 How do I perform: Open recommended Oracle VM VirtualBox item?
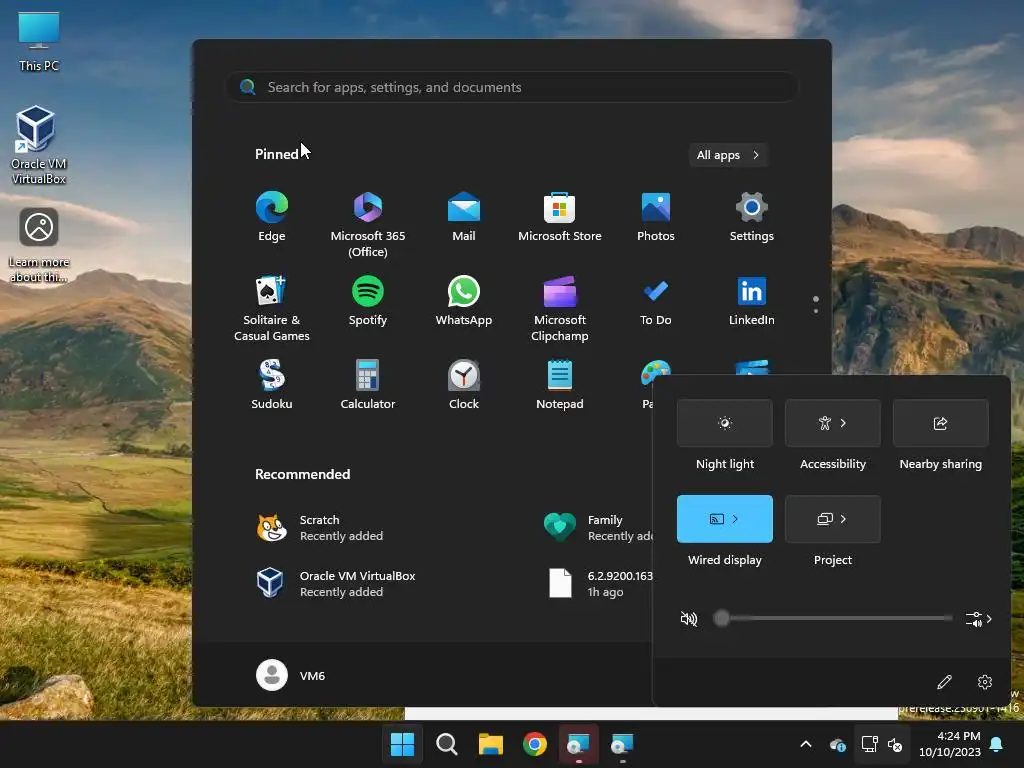336,583
